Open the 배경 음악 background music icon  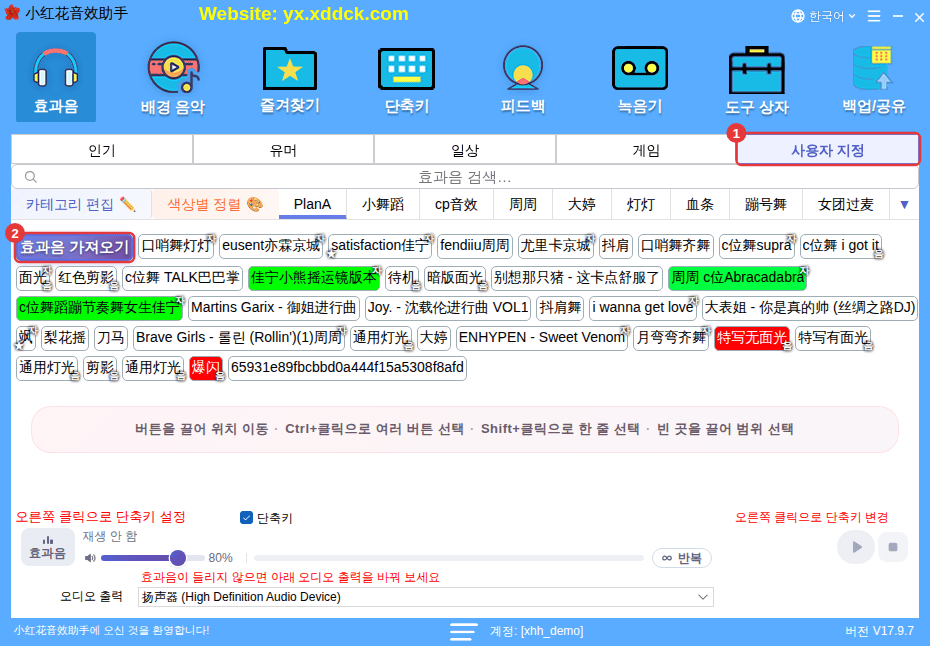pos(173,77)
